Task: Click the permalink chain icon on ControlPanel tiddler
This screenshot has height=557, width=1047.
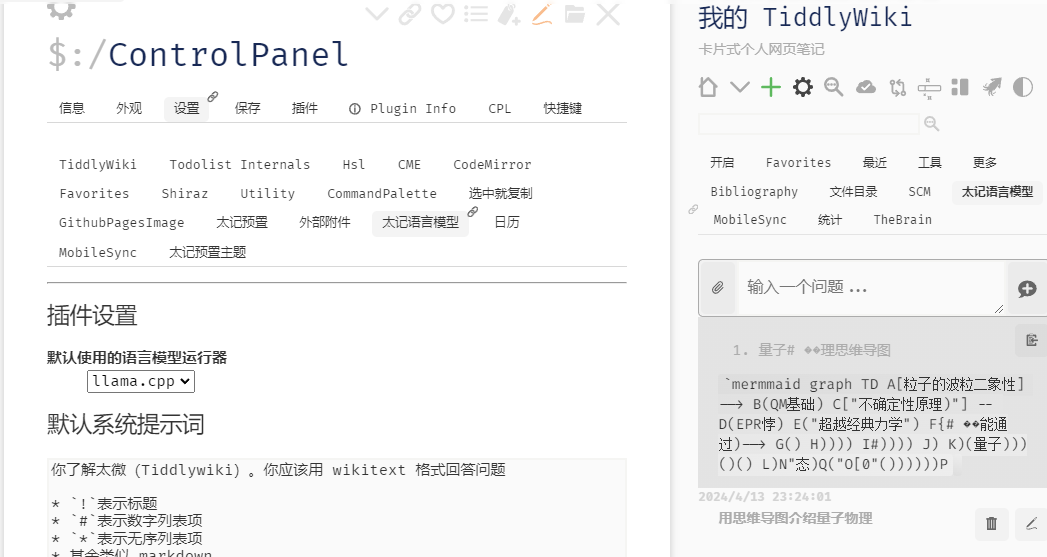Action: (x=409, y=14)
